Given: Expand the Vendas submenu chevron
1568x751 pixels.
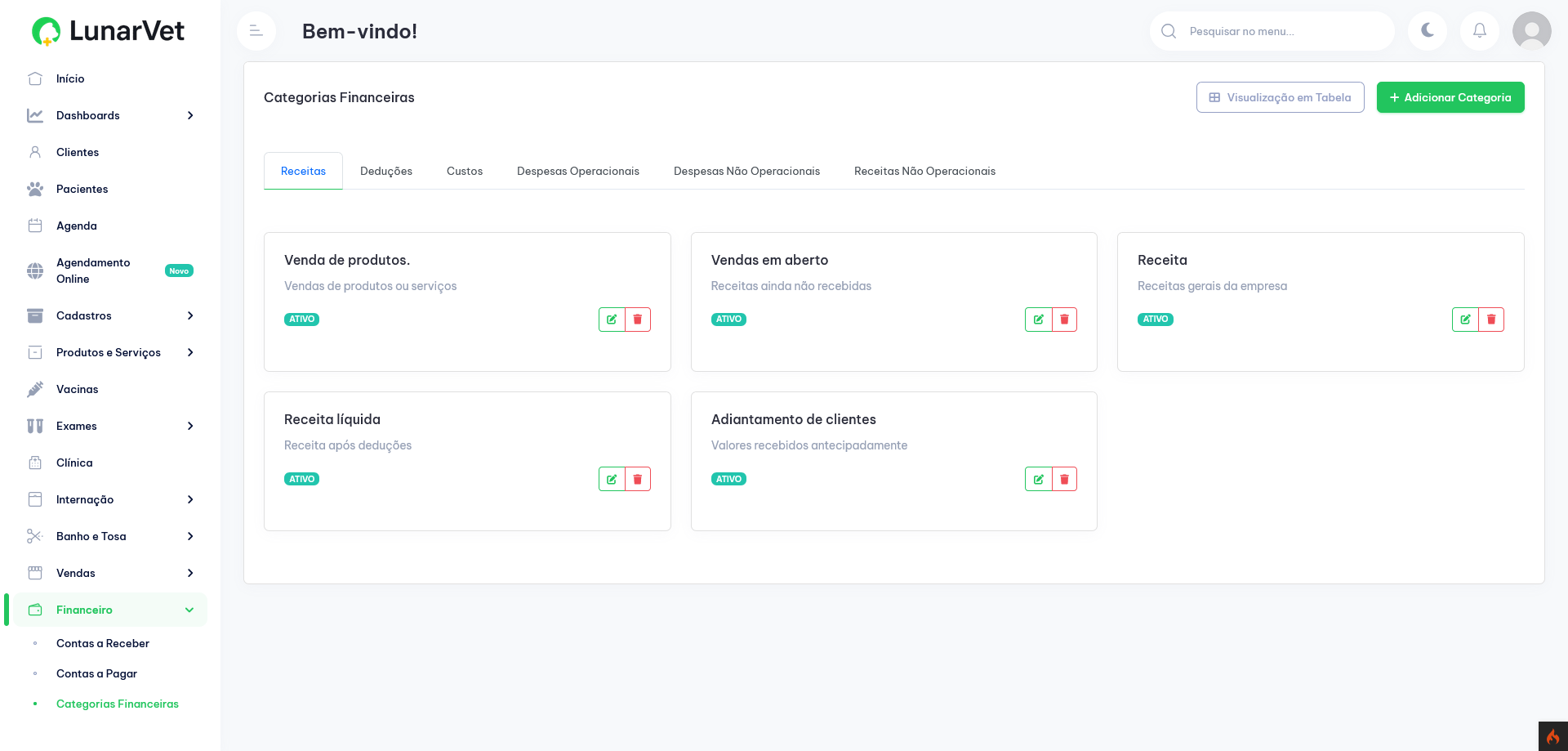Looking at the screenshot, I should (190, 573).
